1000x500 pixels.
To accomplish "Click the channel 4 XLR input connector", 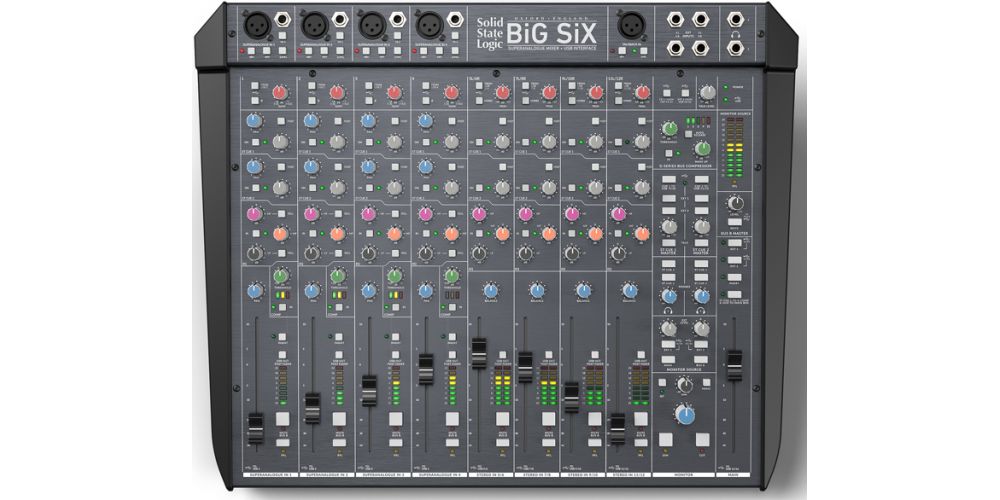I will pyautogui.click(x=429, y=26).
